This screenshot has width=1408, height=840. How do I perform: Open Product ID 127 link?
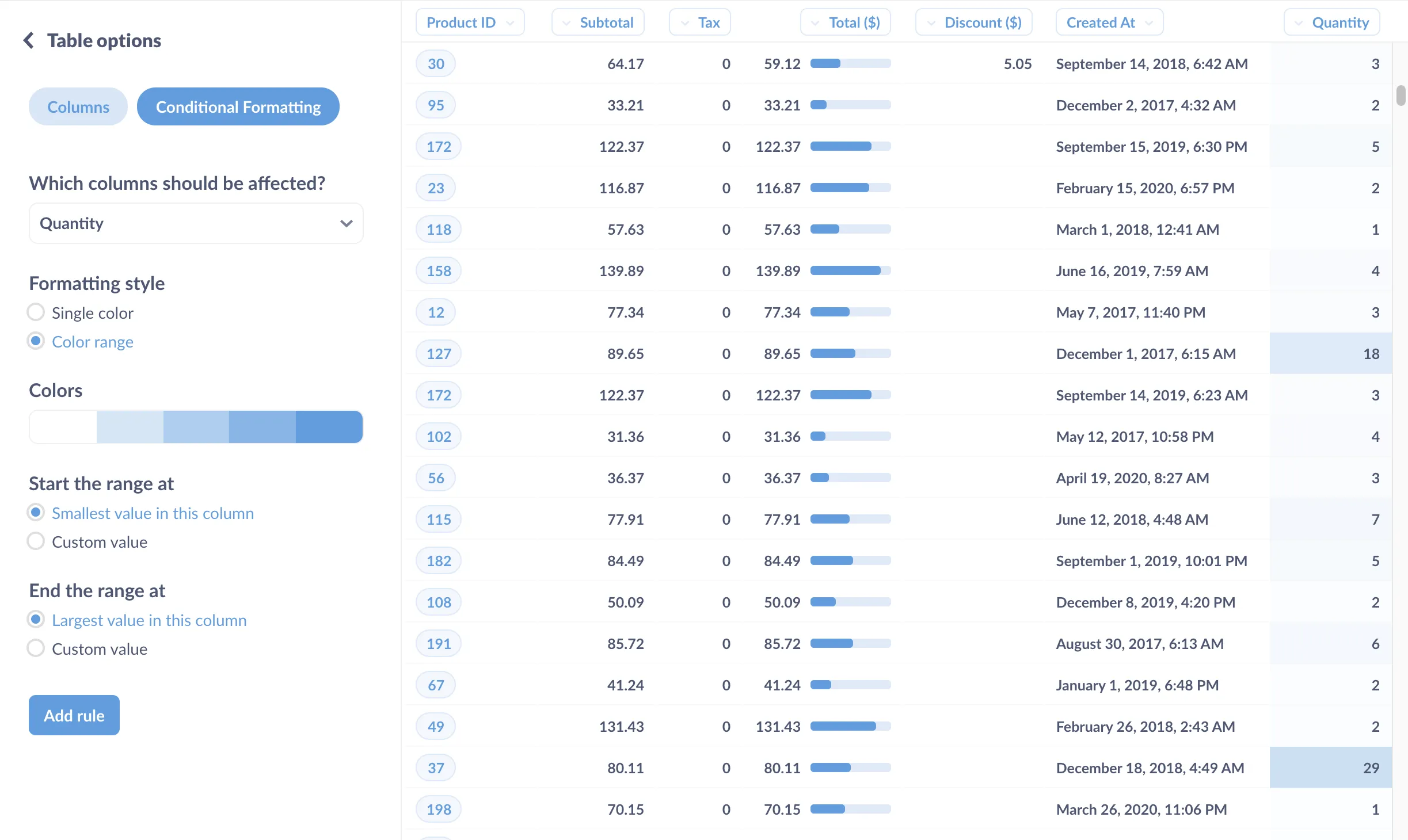coord(439,354)
